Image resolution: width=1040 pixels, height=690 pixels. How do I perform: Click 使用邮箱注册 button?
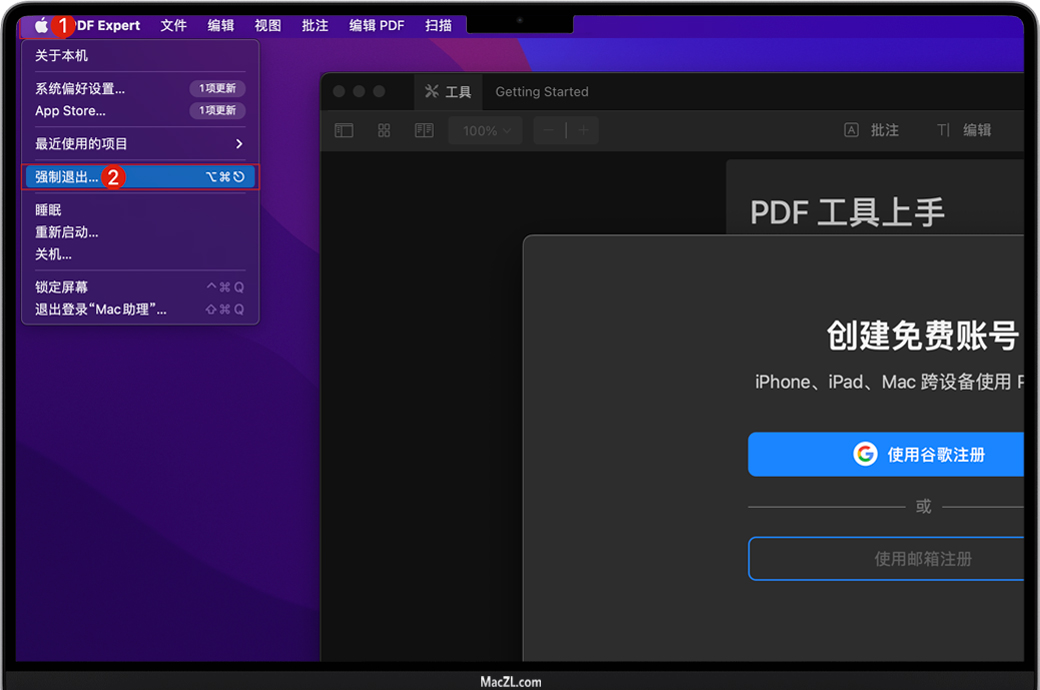click(886, 559)
